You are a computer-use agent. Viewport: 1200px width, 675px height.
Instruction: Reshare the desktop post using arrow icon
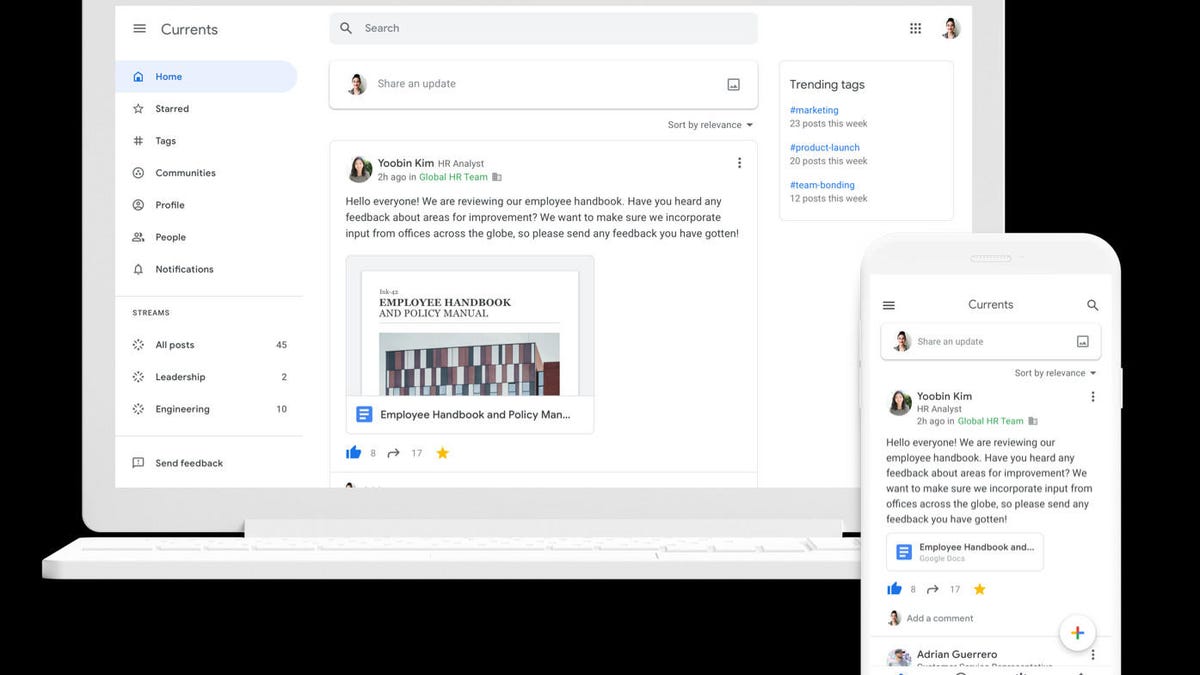394,453
